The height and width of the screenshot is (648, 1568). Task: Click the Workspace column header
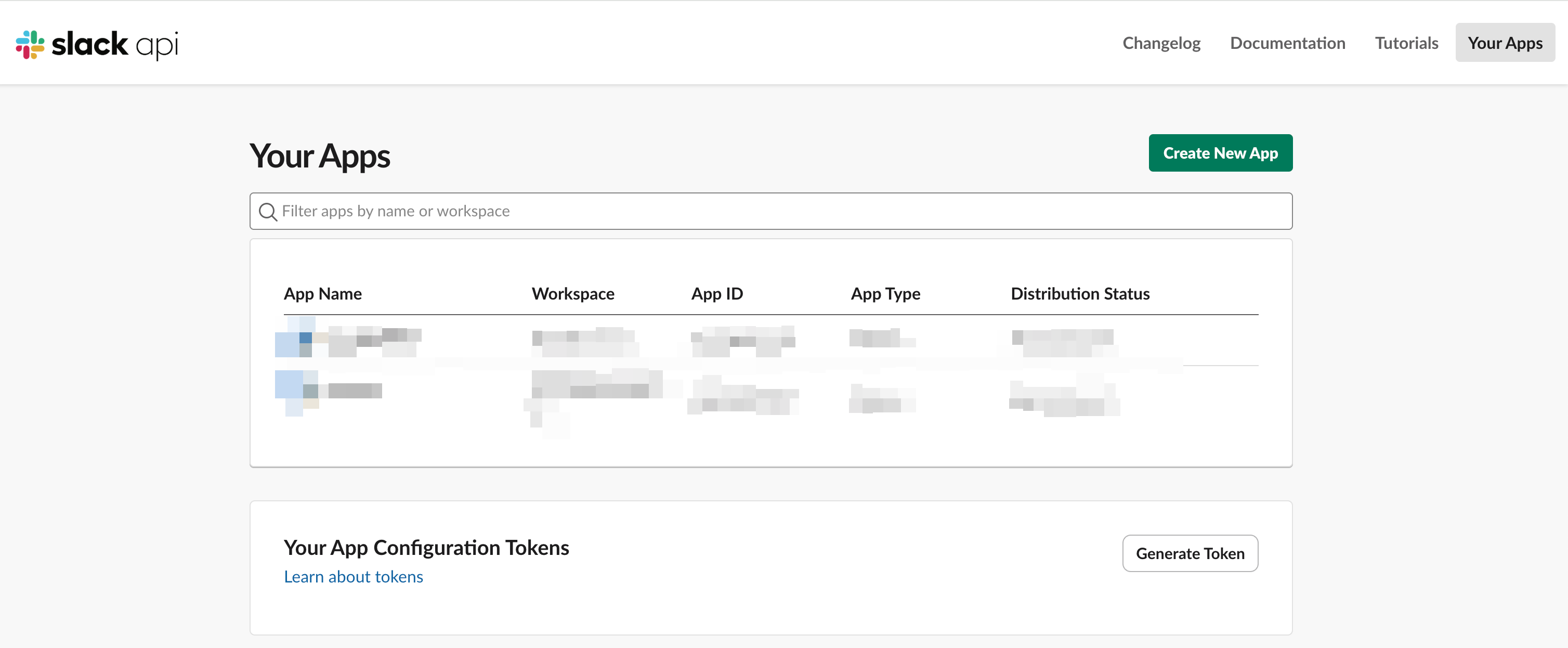pos(573,293)
